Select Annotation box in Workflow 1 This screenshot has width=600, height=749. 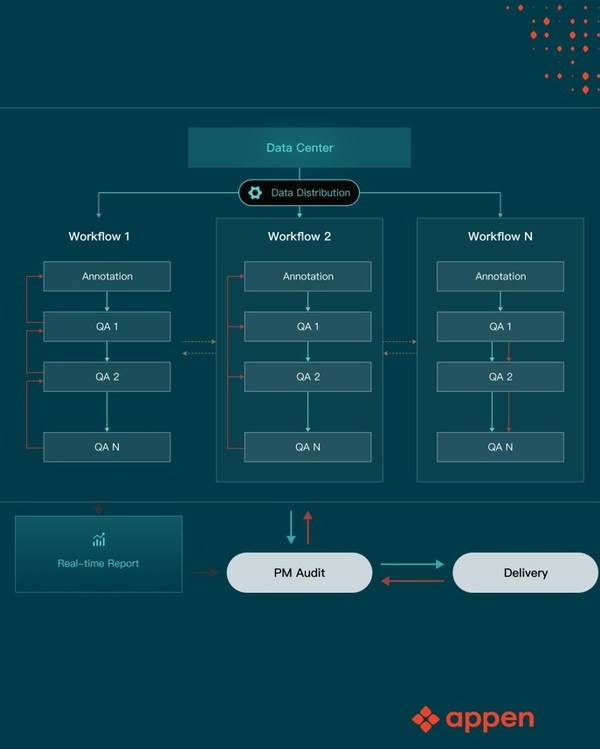[x=107, y=276]
